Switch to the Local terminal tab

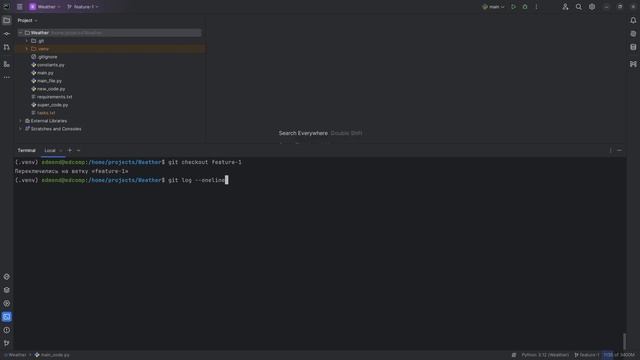click(x=50, y=151)
